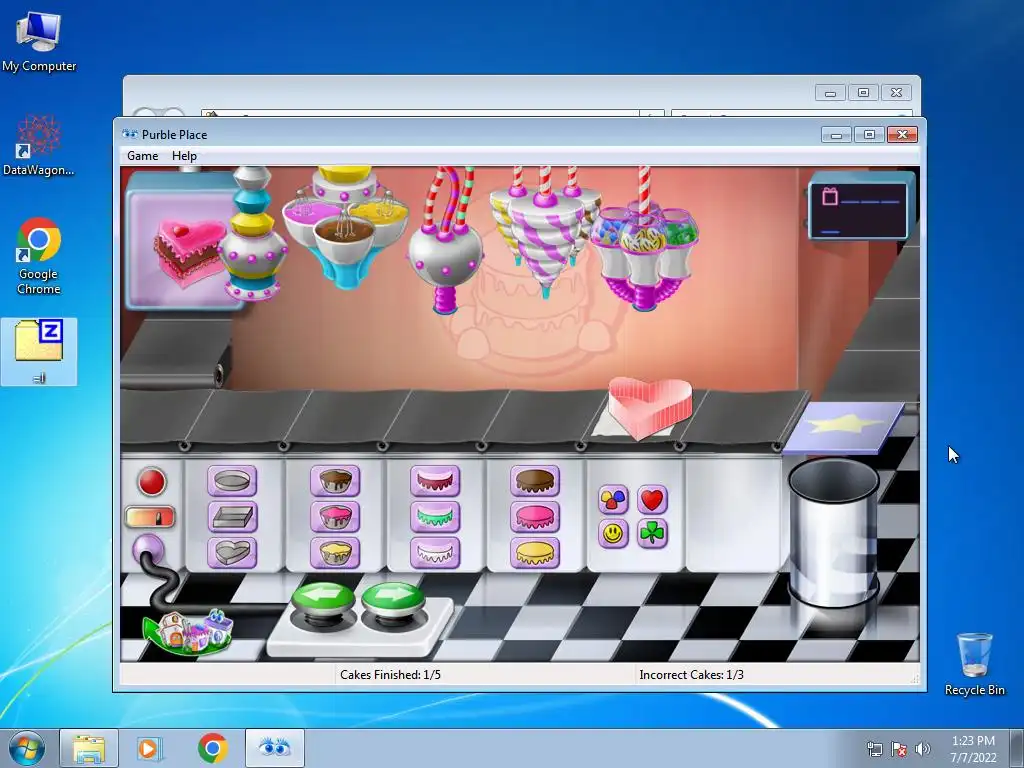Toggle the orange flame switch

click(x=150, y=517)
